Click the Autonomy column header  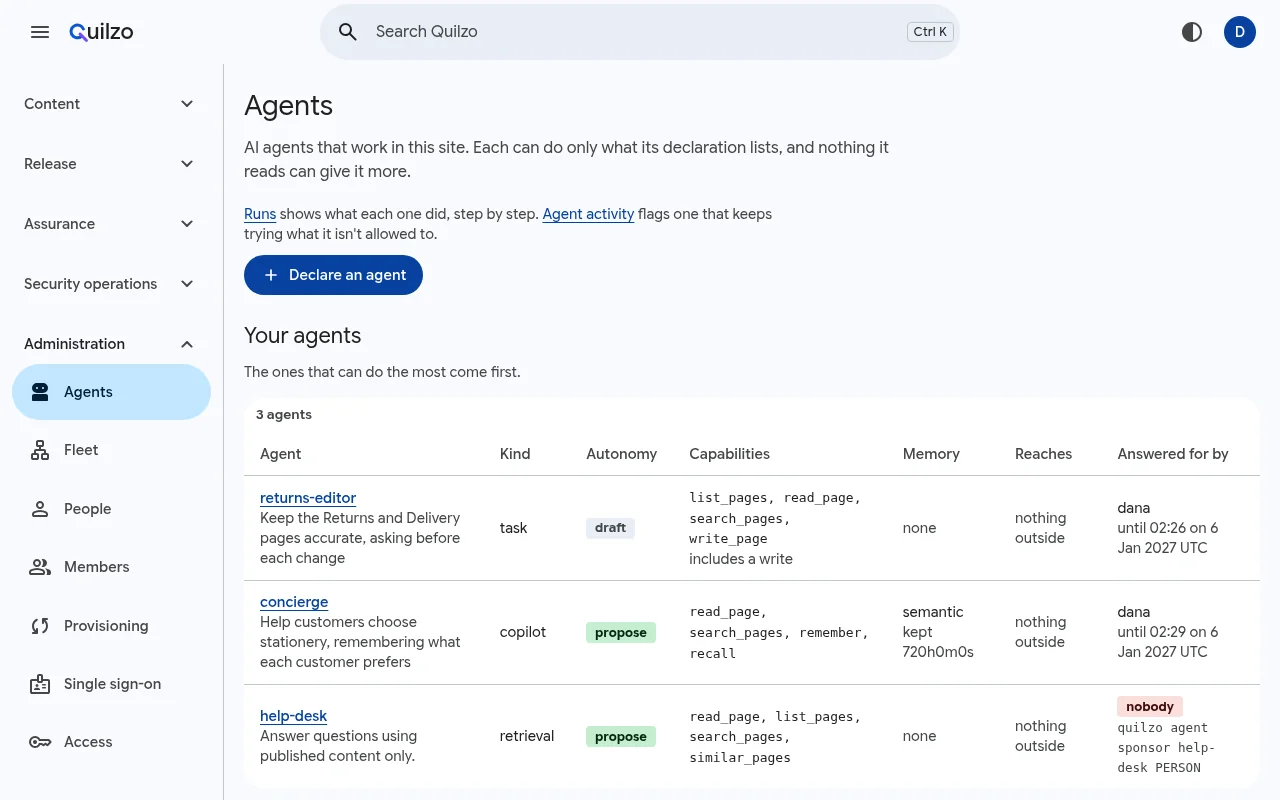click(621, 454)
